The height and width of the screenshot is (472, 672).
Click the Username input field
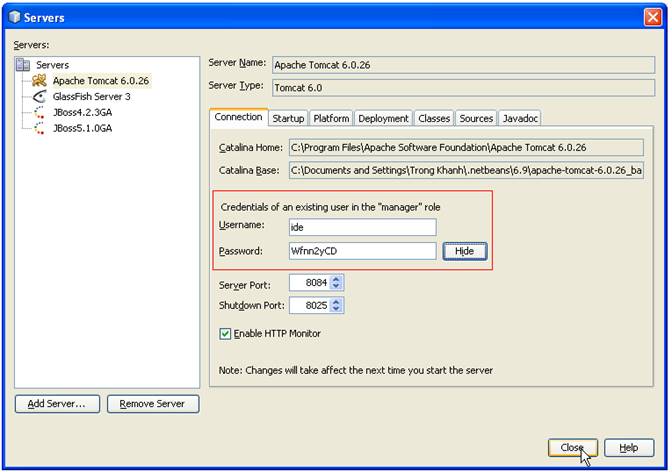coord(363,227)
